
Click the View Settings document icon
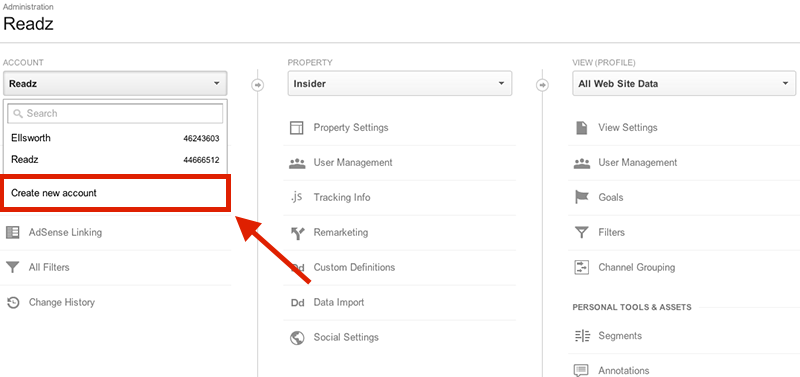581,128
